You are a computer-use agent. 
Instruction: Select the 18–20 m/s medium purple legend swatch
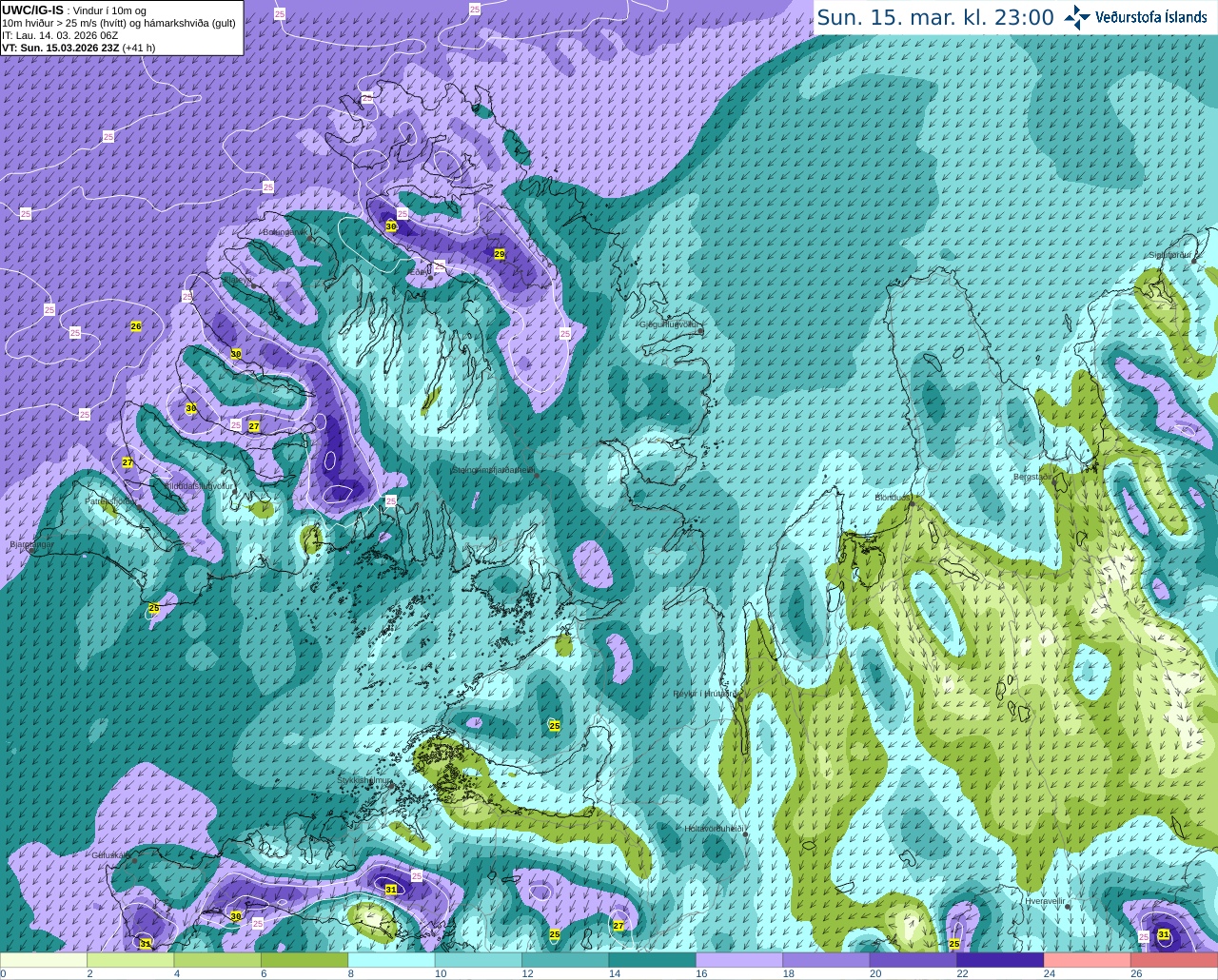pyautogui.click(x=827, y=961)
